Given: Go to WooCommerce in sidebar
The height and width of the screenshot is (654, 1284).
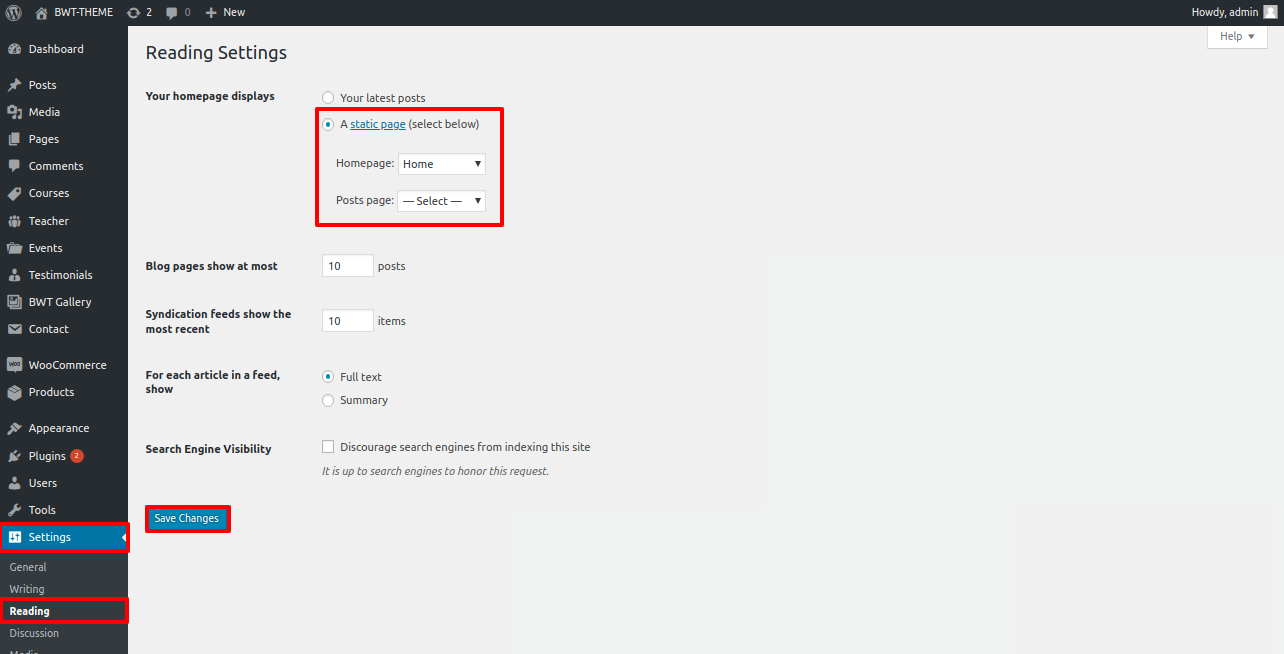Looking at the screenshot, I should [67, 365].
